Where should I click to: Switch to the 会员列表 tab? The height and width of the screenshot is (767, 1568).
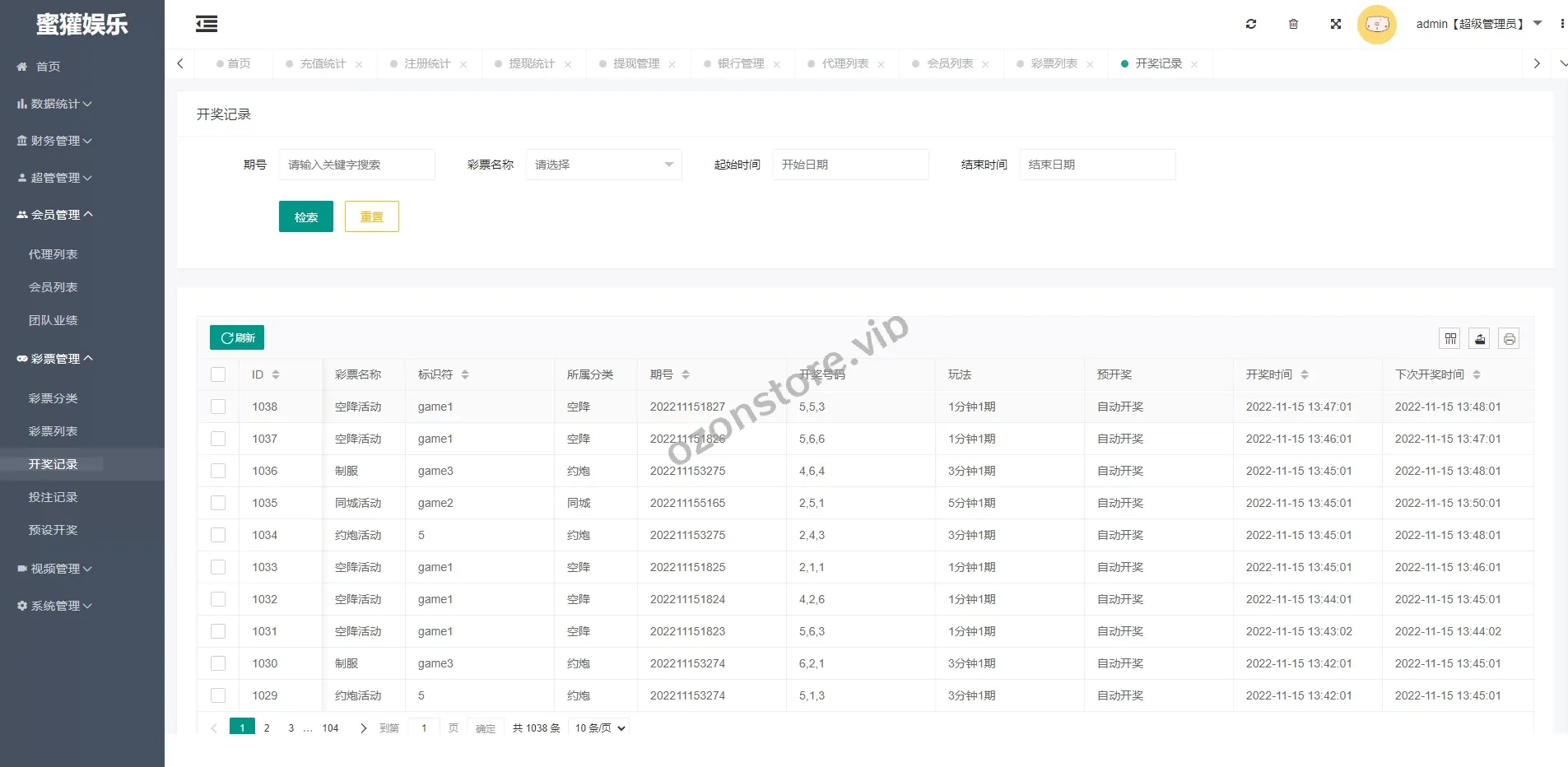pos(950,63)
